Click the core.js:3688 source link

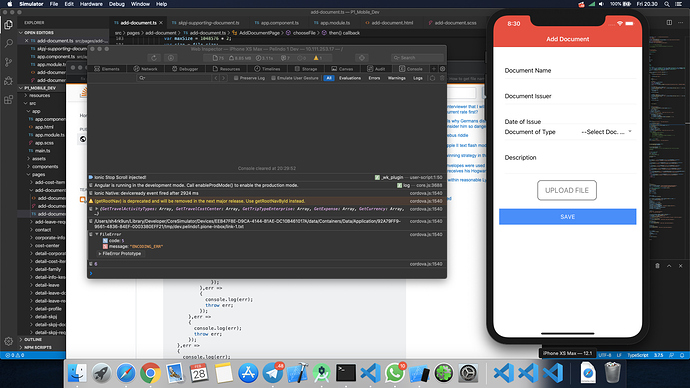pos(429,185)
